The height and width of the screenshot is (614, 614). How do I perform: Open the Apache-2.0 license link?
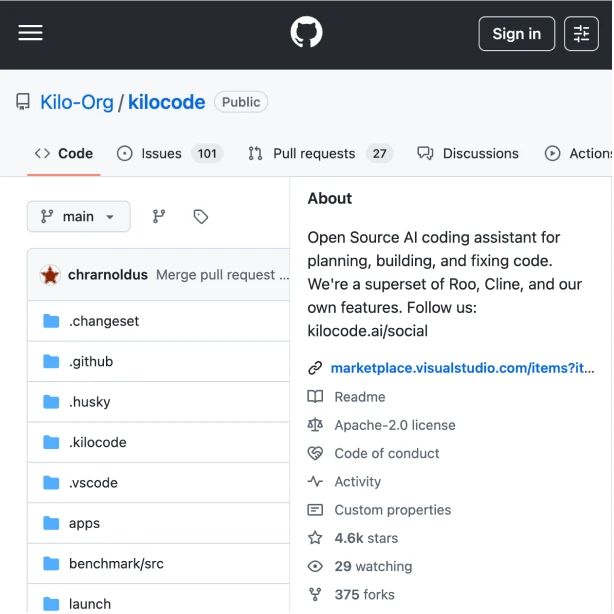click(x=395, y=425)
